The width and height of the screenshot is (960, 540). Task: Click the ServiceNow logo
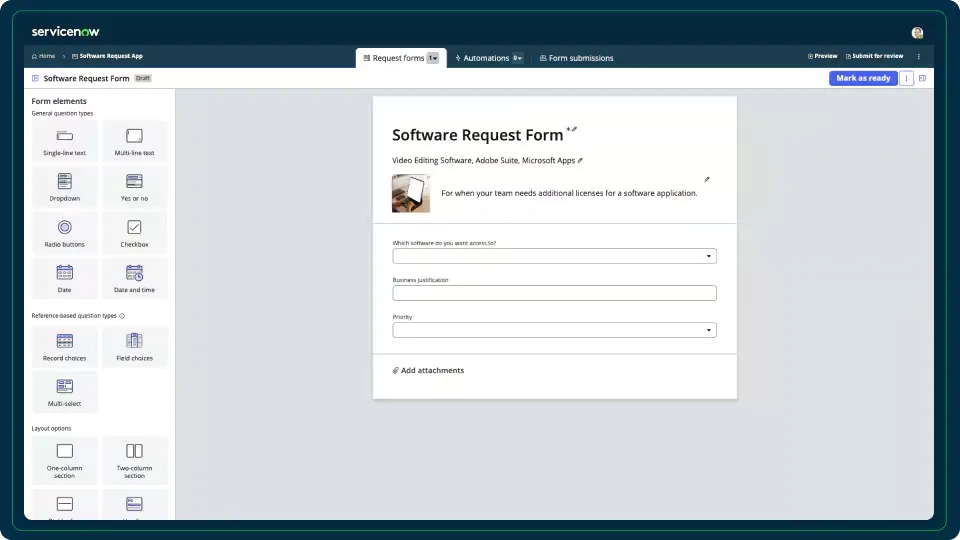[x=66, y=32]
